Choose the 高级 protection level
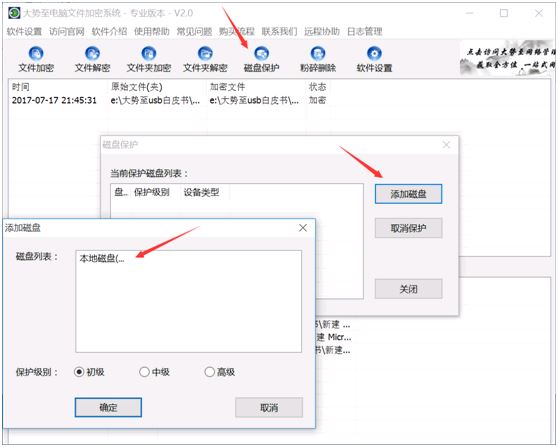This screenshot has height=447, width=558. [220, 372]
